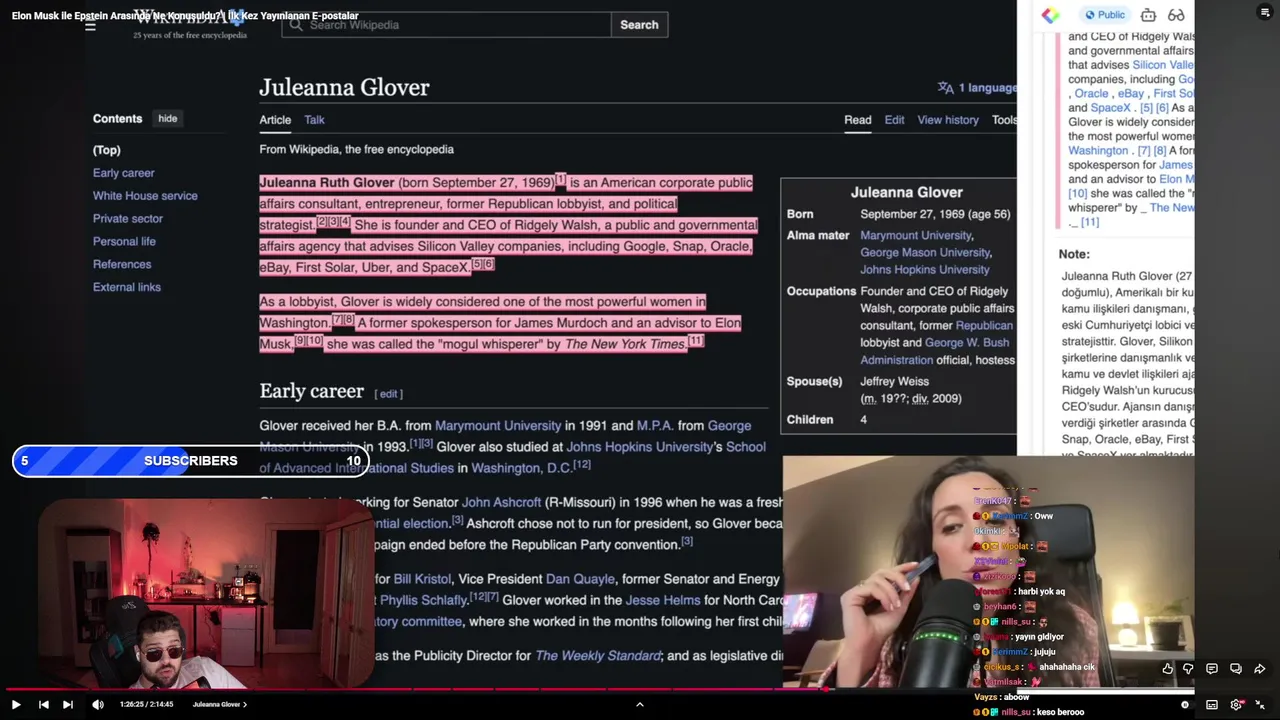Click the Note: heading in side panel

point(1074,255)
